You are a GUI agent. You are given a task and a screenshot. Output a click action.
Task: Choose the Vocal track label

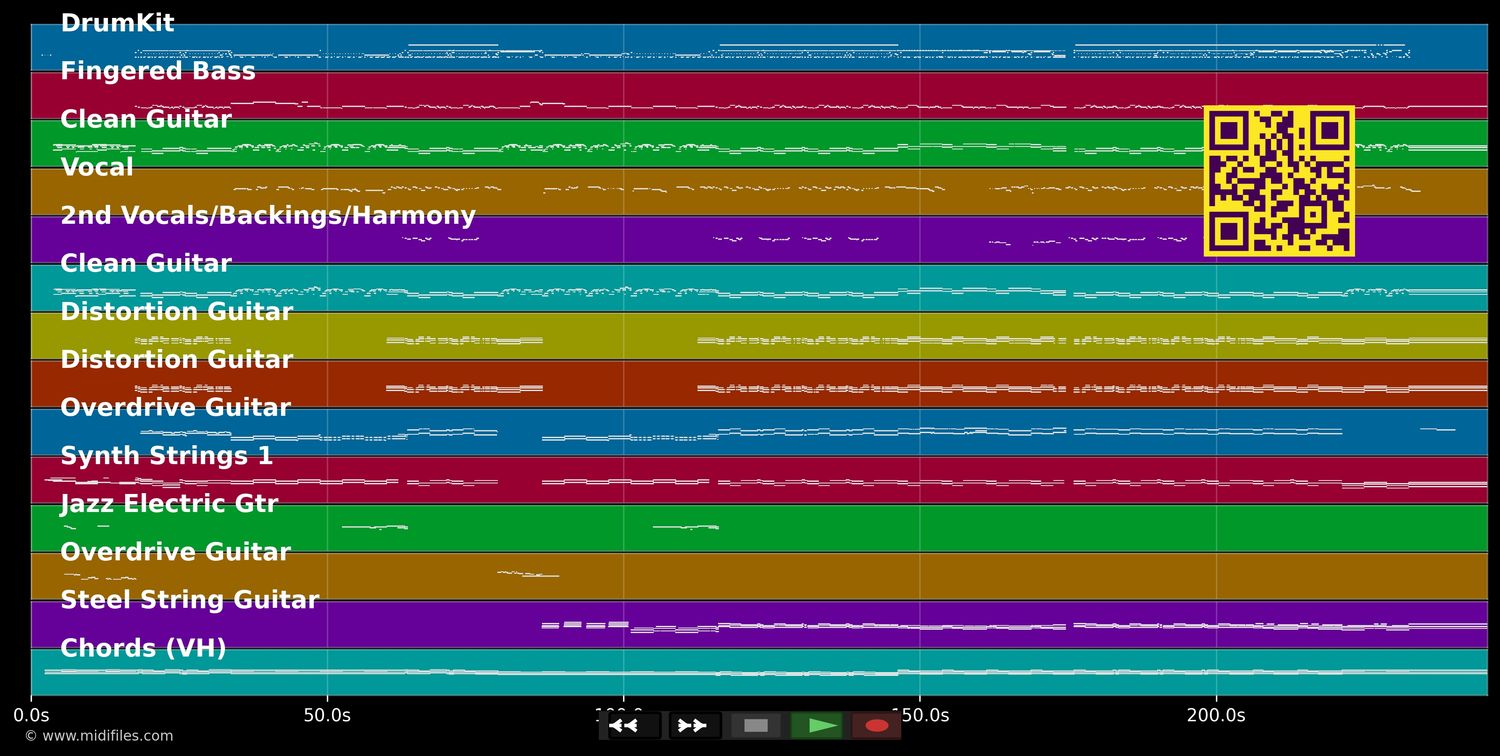click(x=97, y=167)
